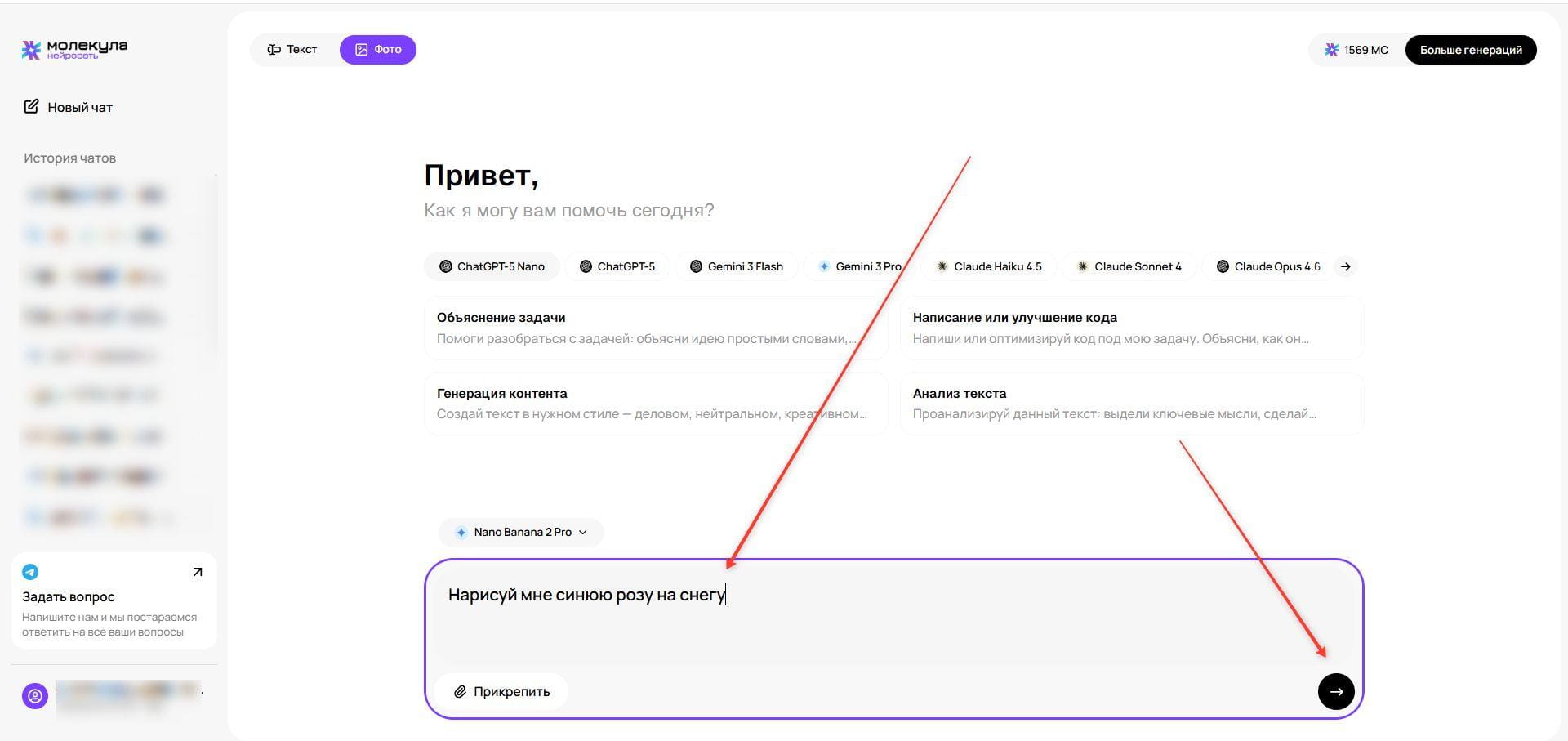
Task: Click the Привет, greeting heading
Action: [x=481, y=176]
